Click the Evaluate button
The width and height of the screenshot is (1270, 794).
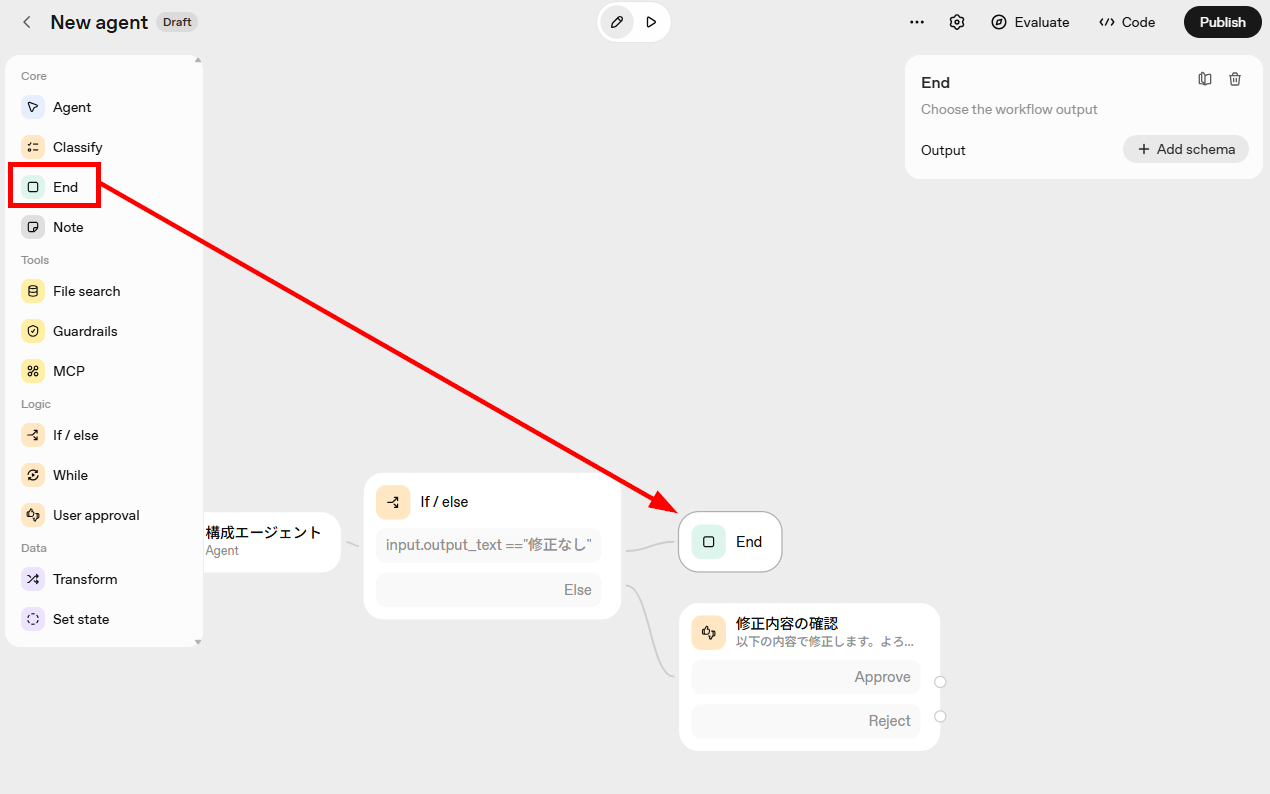(x=1030, y=22)
